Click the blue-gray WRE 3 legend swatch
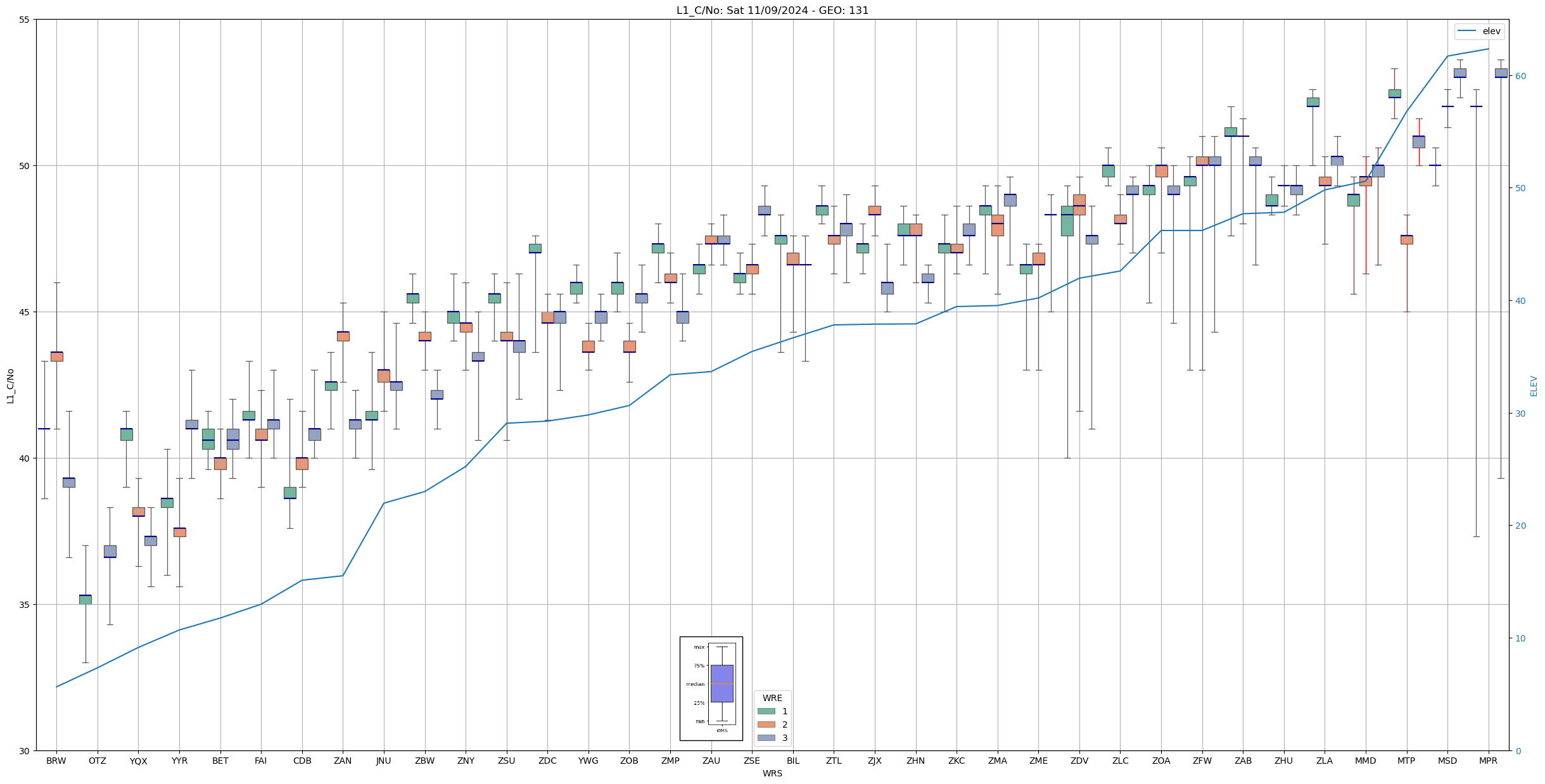Screen dimensions: 1545x784 (766, 738)
